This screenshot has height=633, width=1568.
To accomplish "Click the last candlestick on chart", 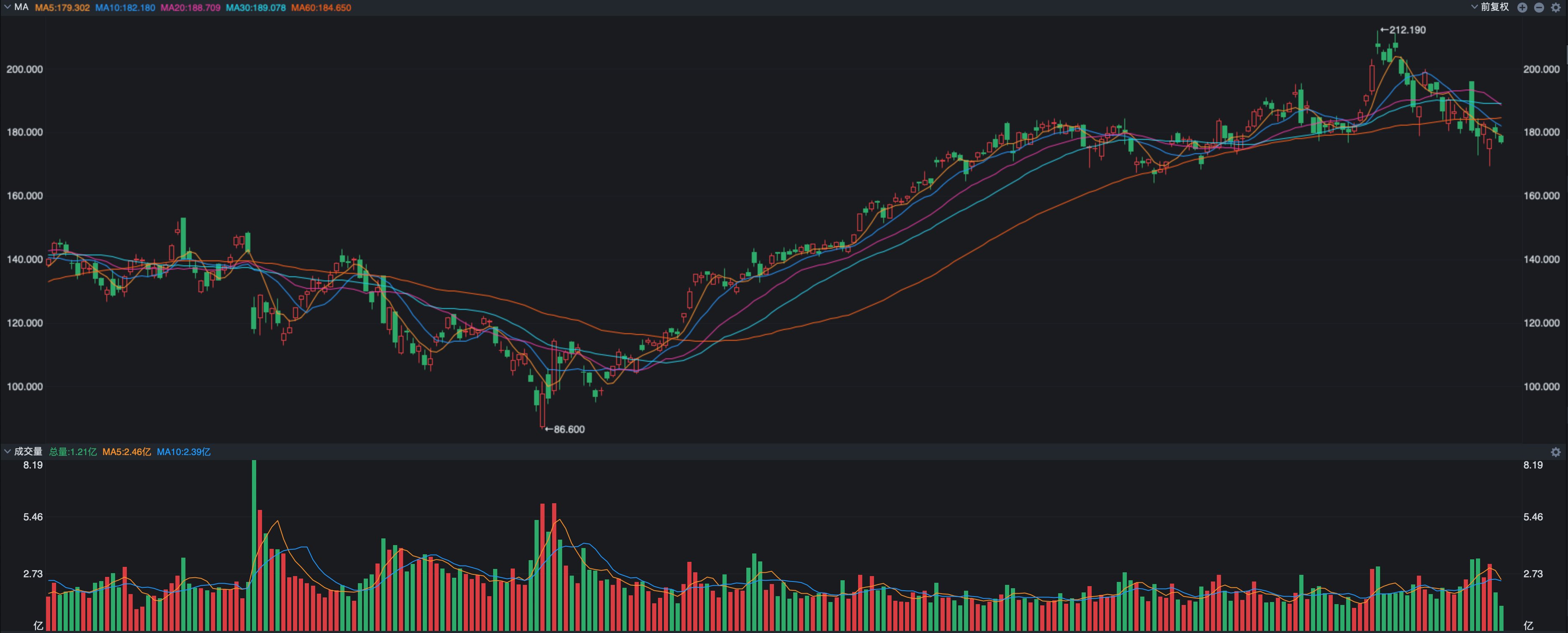I will pos(1501,139).
